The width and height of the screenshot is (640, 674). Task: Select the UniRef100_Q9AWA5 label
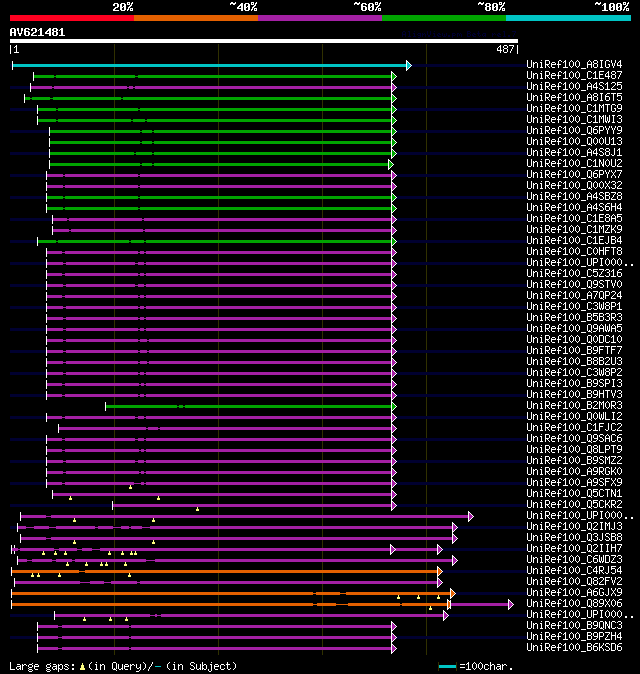(574, 328)
